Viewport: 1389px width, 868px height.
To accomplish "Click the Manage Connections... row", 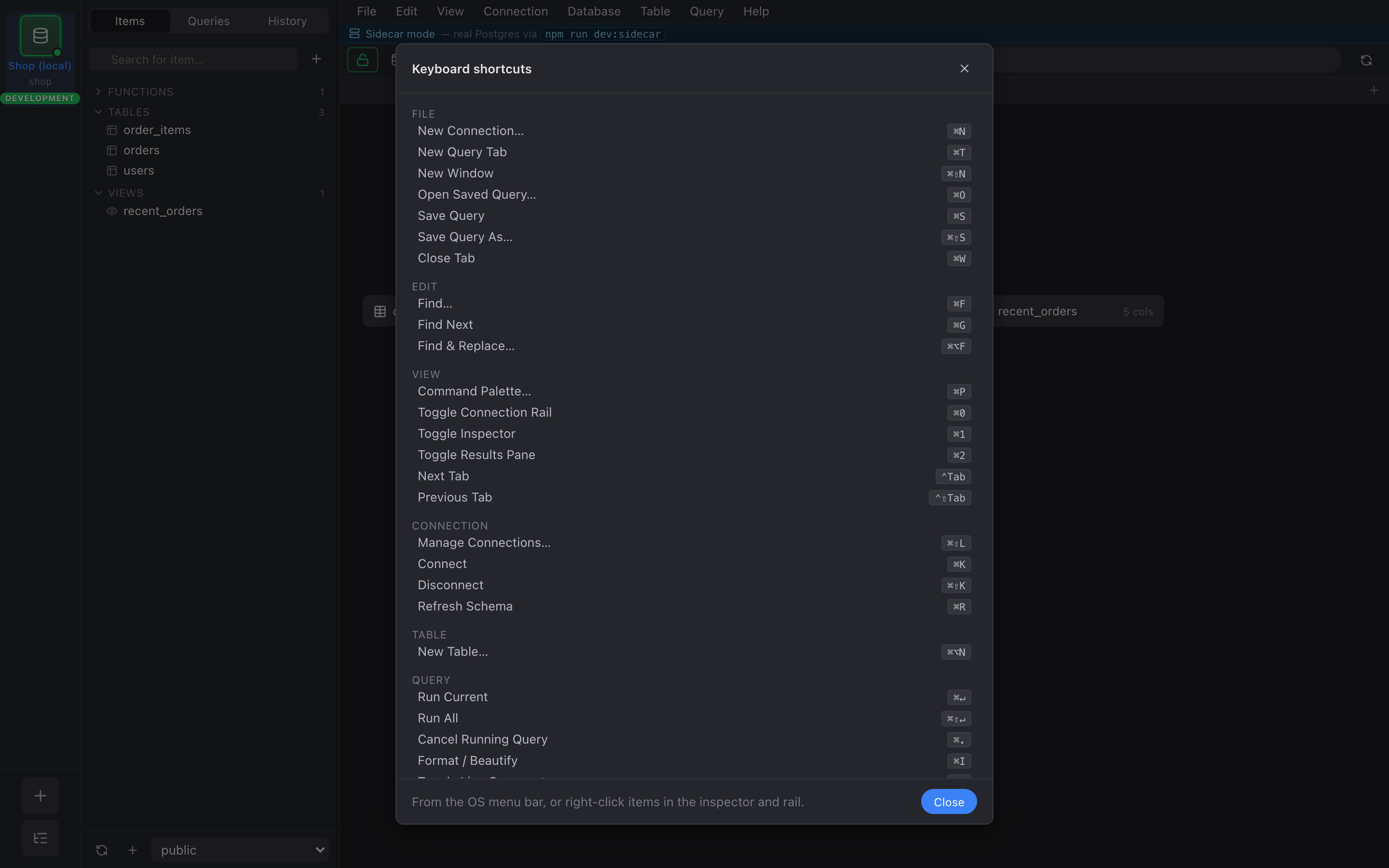I will click(694, 543).
